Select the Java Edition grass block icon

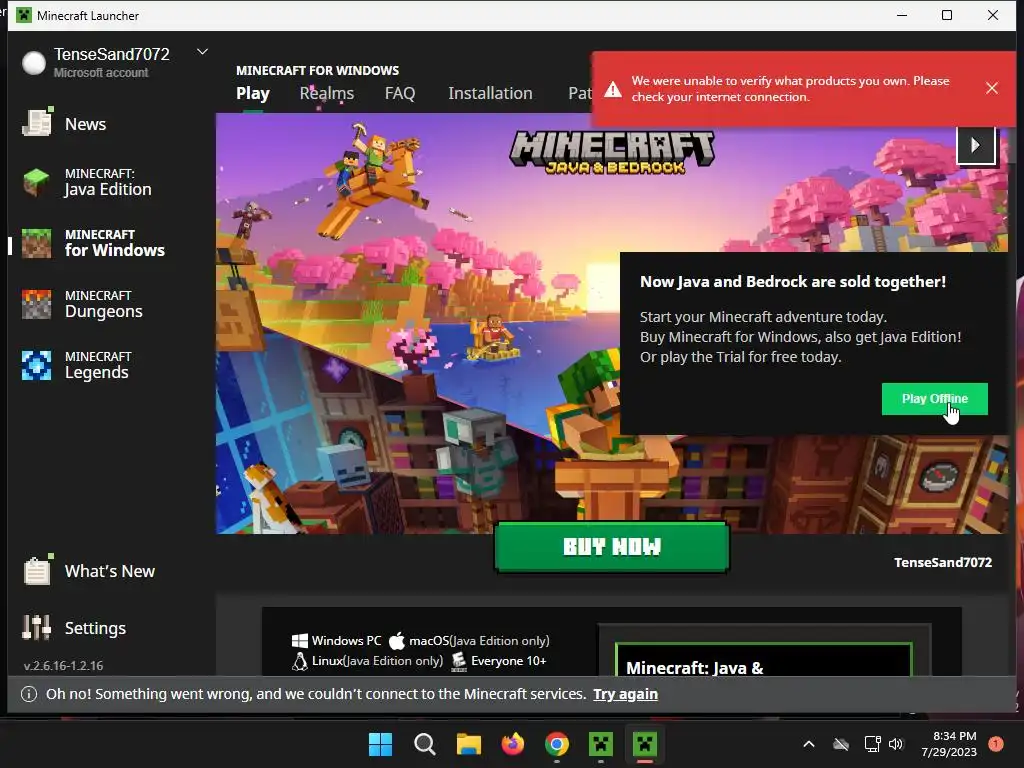pyautogui.click(x=37, y=182)
